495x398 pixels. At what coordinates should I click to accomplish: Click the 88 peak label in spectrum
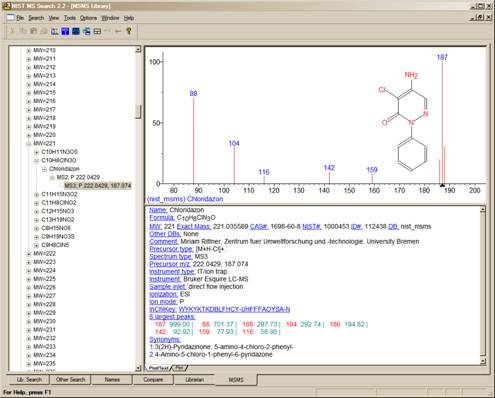pos(193,94)
